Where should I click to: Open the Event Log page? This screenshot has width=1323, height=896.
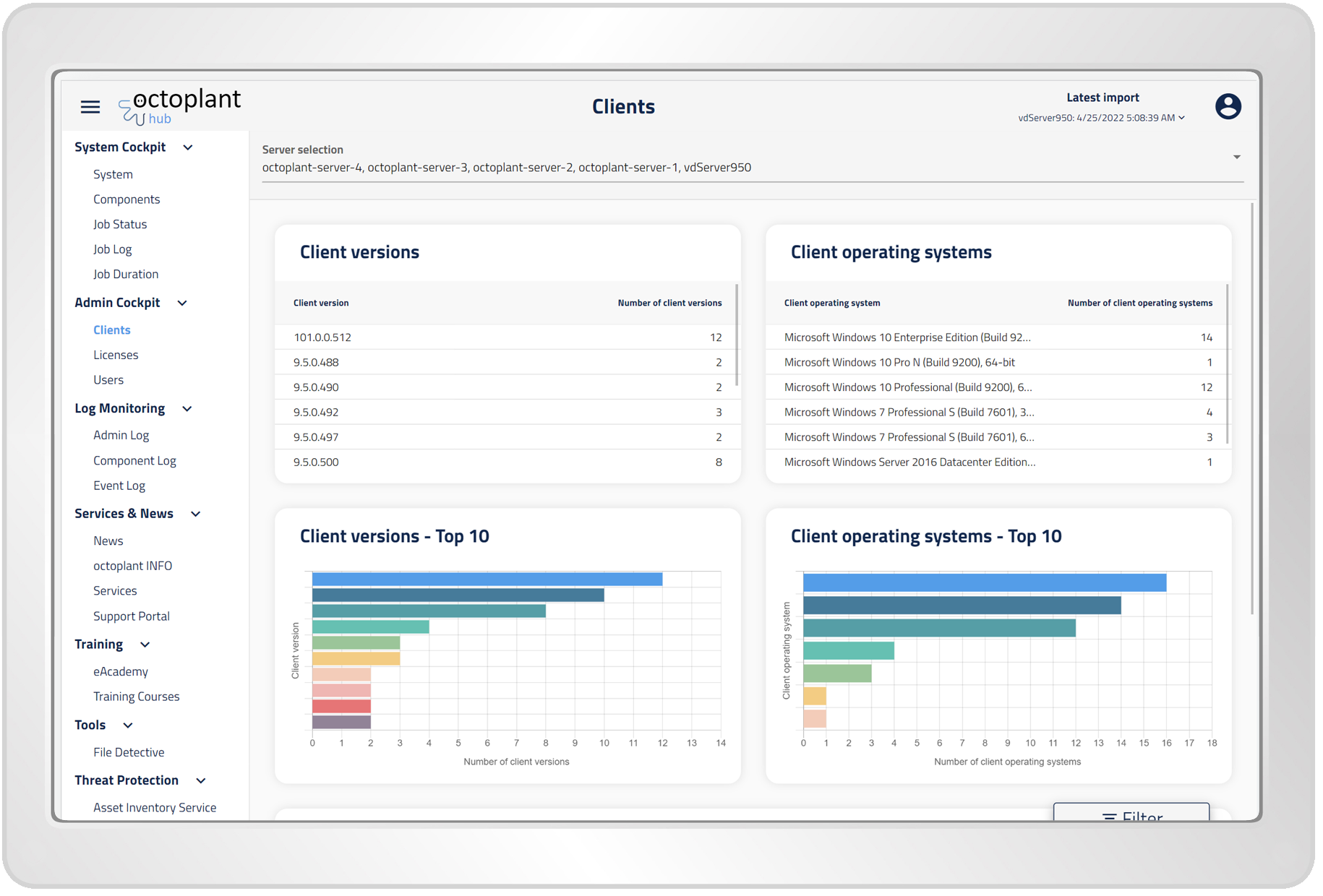coord(119,486)
